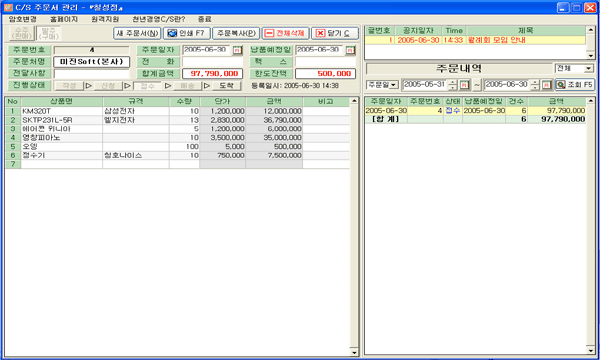The height and width of the screenshot is (360, 600).
Task: Click the 작성 progress status button
Action: click(69, 86)
